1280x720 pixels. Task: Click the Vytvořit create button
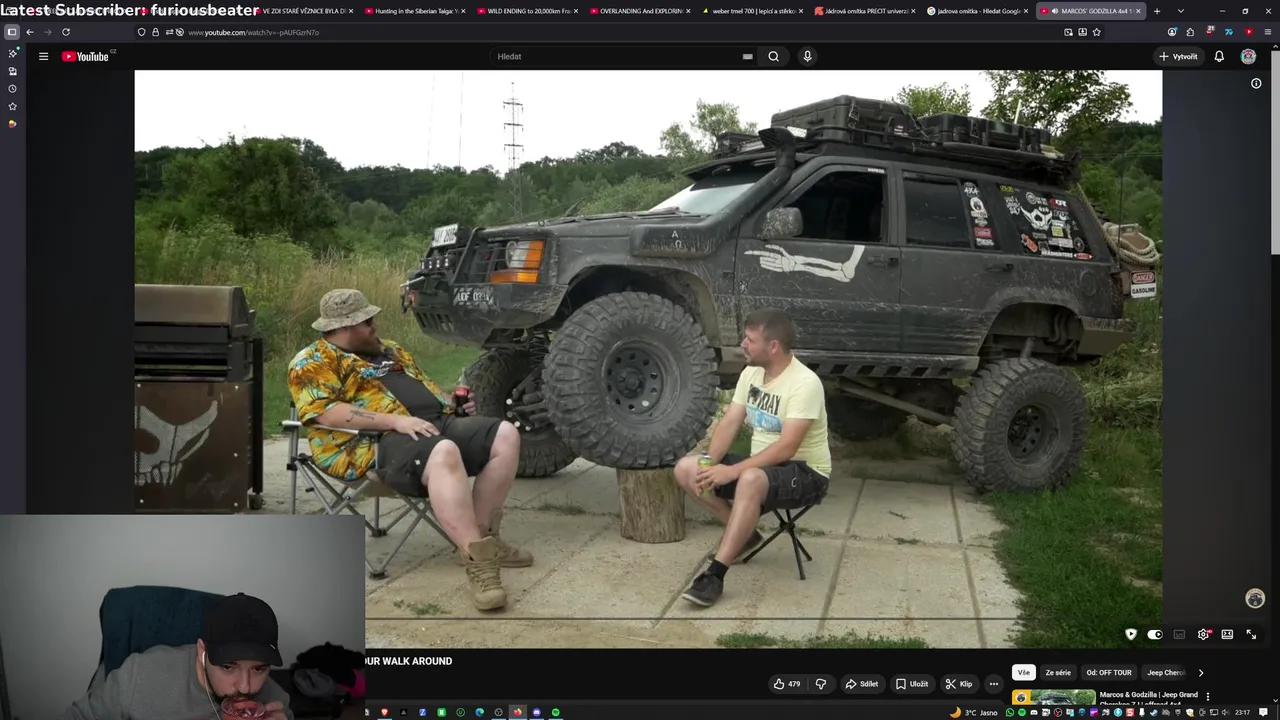pos(1178,56)
